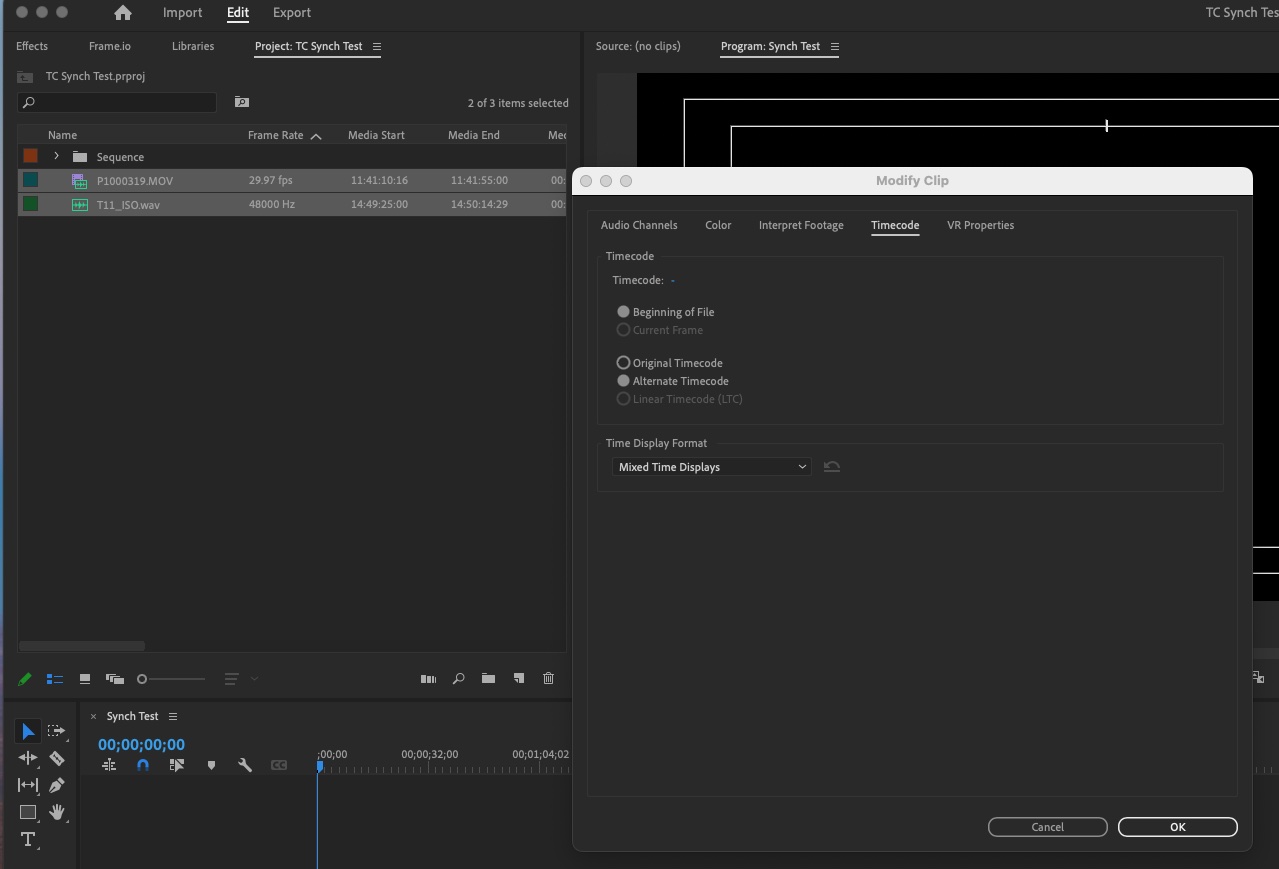Click the New Bin icon in Project panel

tap(488, 678)
